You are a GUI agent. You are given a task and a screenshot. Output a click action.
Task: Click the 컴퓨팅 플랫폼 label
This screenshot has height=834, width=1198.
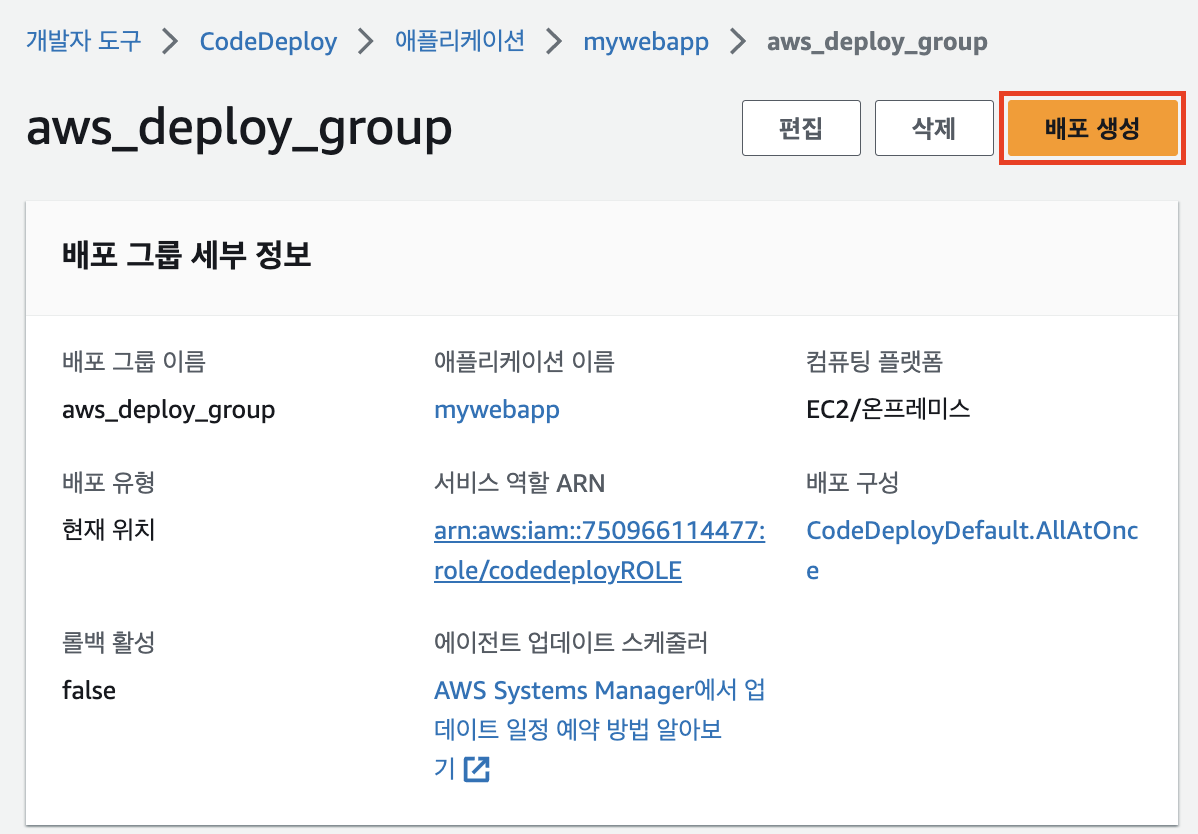pos(874,360)
